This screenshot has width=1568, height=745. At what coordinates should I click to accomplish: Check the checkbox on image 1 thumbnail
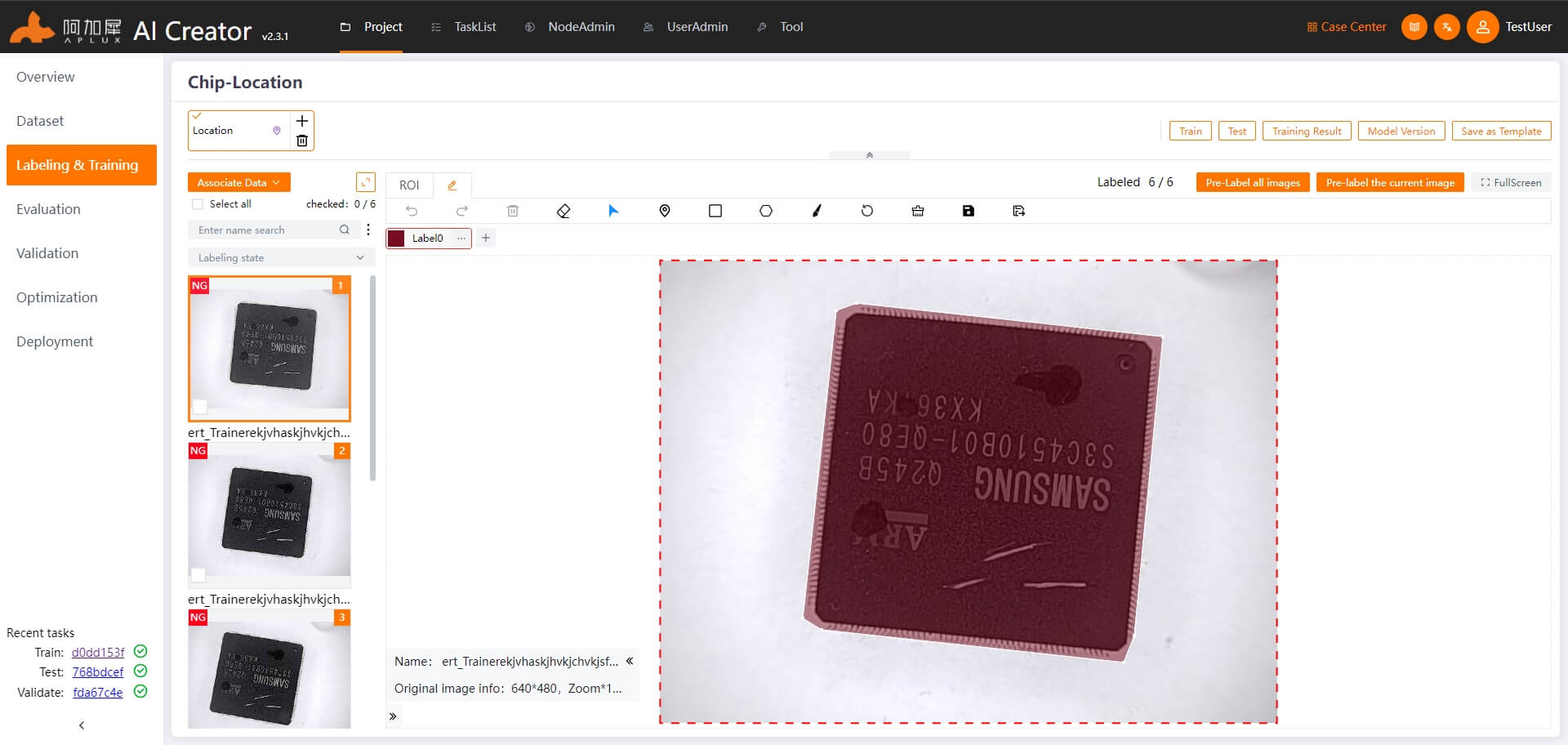click(199, 406)
